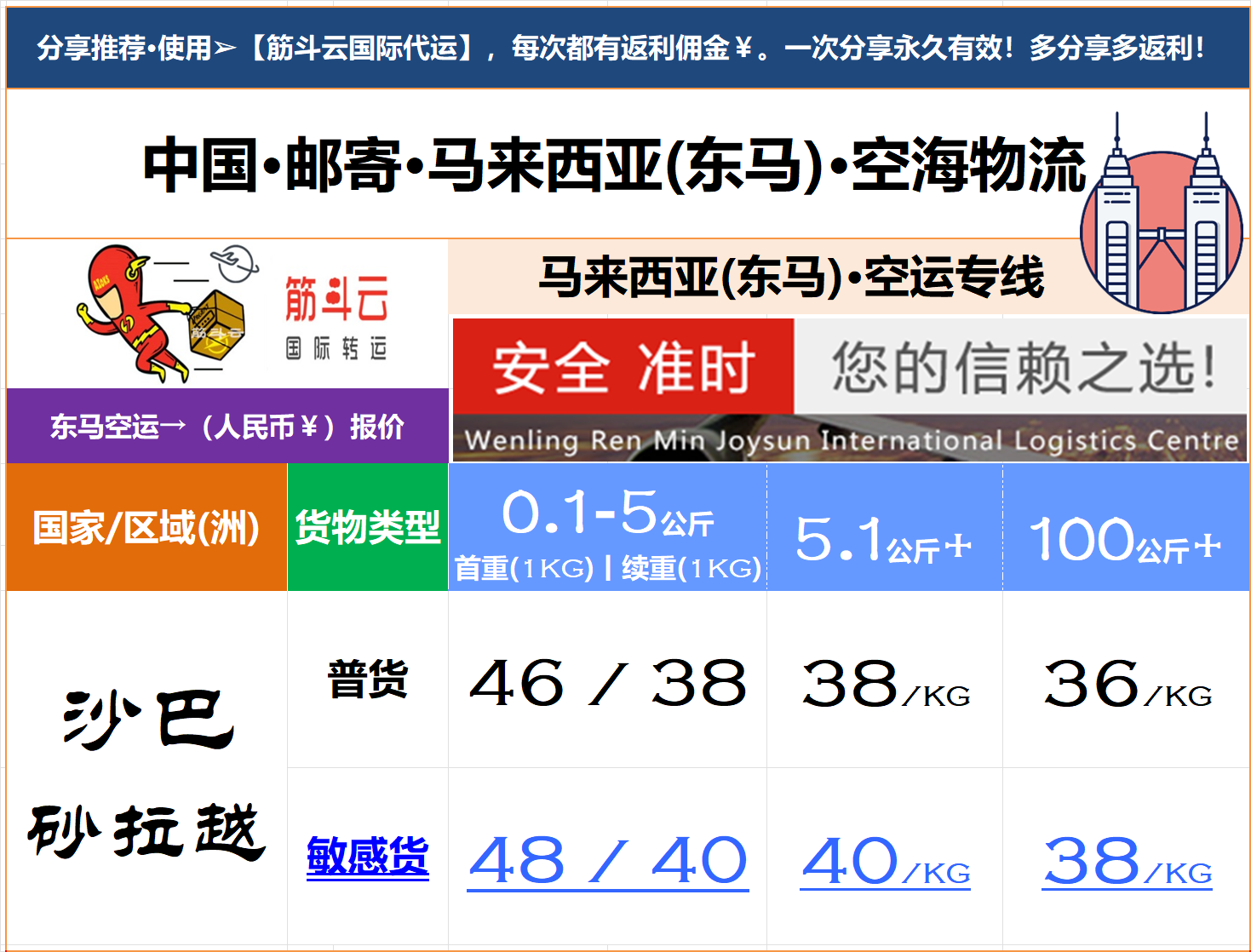Screen dimensions: 1251x952
Task: Click the twin towers illustration icon
Action: pos(1162,213)
